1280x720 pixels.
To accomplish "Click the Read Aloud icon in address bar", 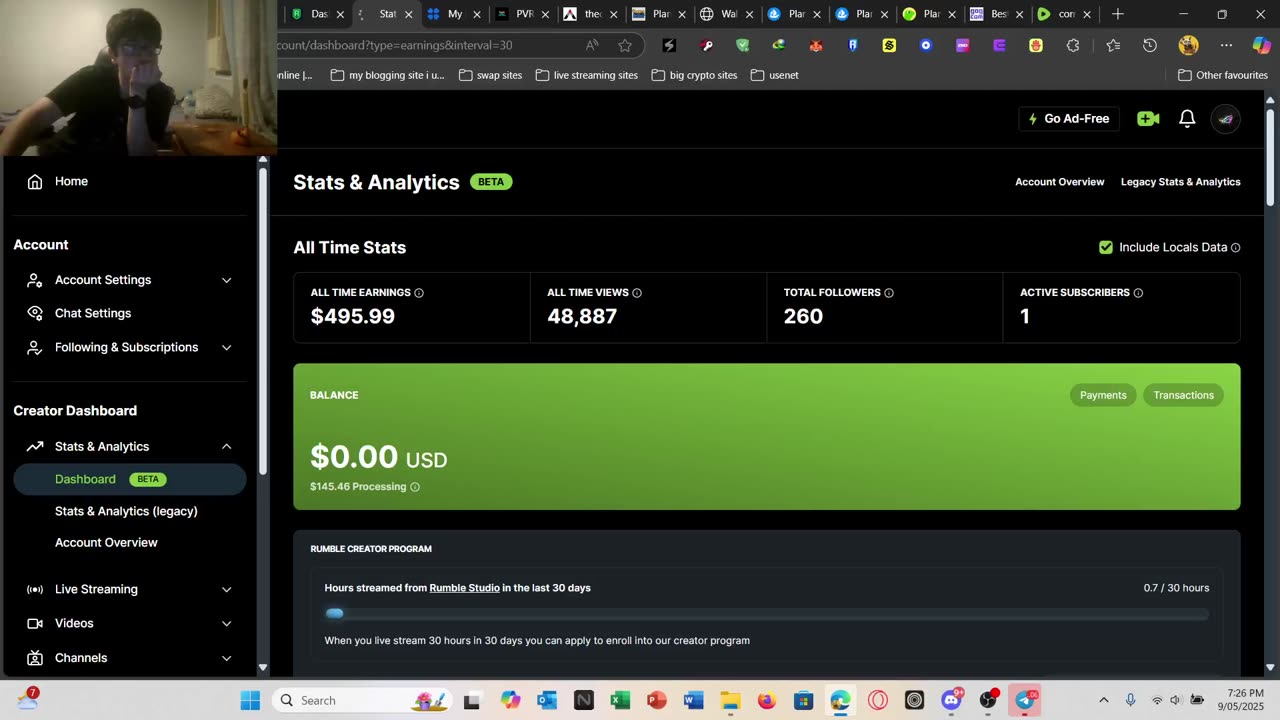I will 592,45.
